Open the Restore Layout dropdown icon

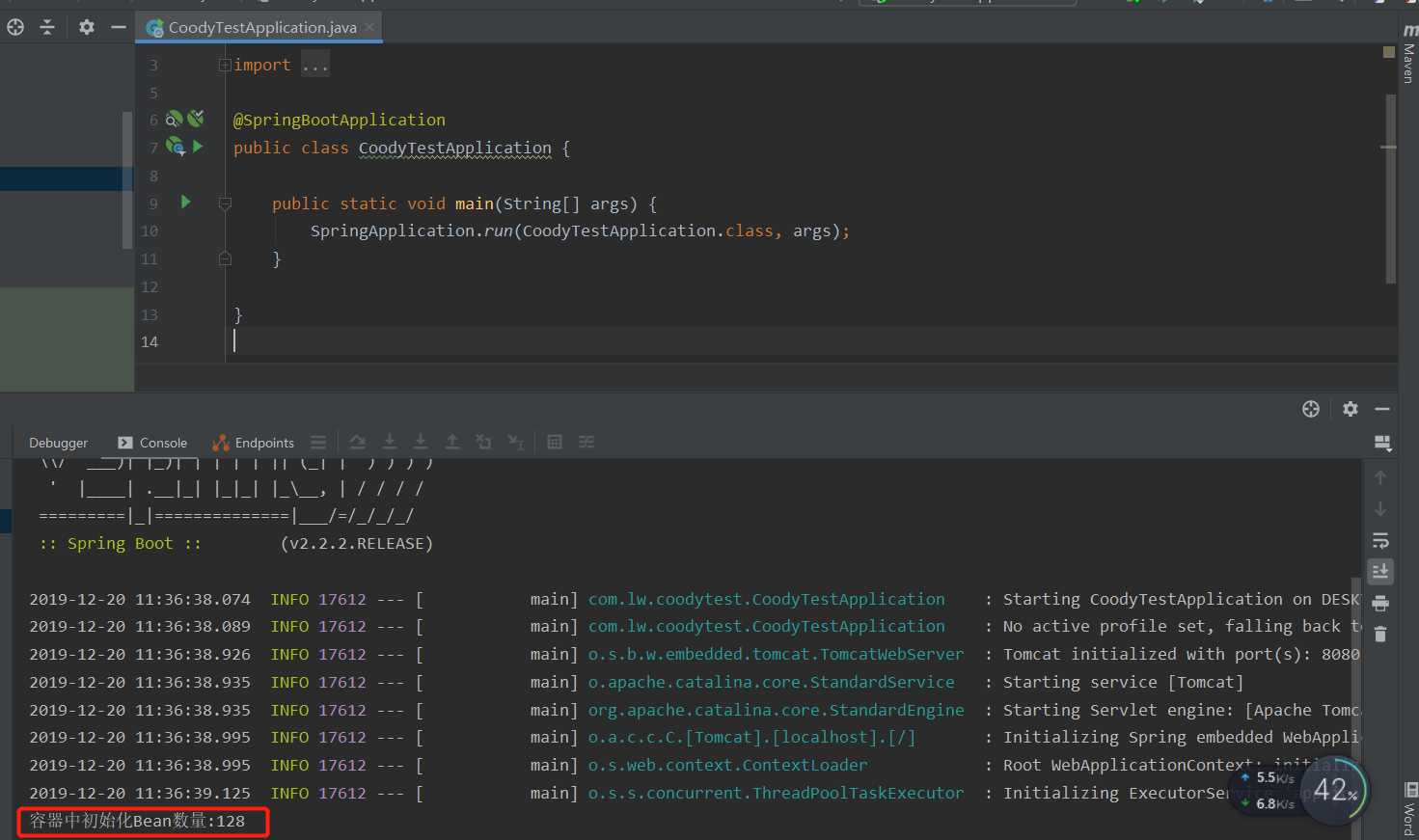coord(1382,443)
